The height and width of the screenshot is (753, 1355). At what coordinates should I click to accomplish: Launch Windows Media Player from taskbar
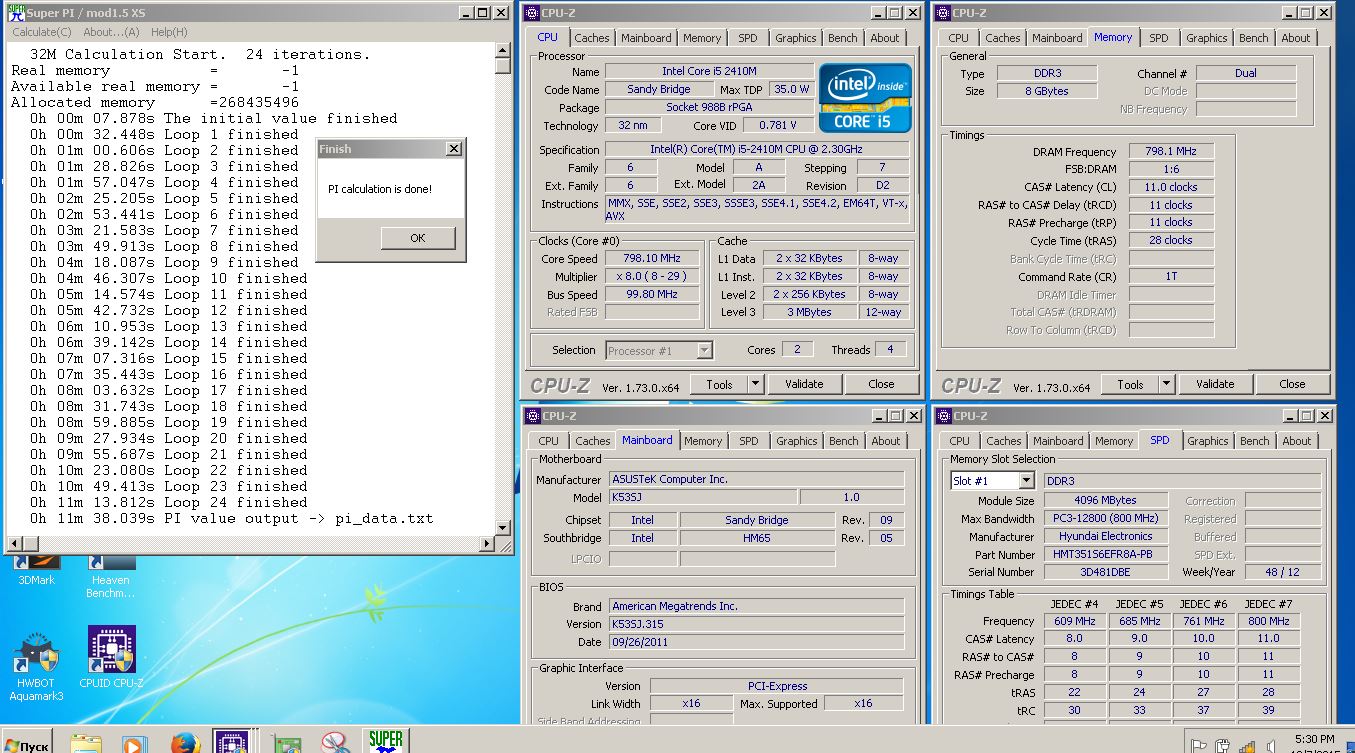133,744
